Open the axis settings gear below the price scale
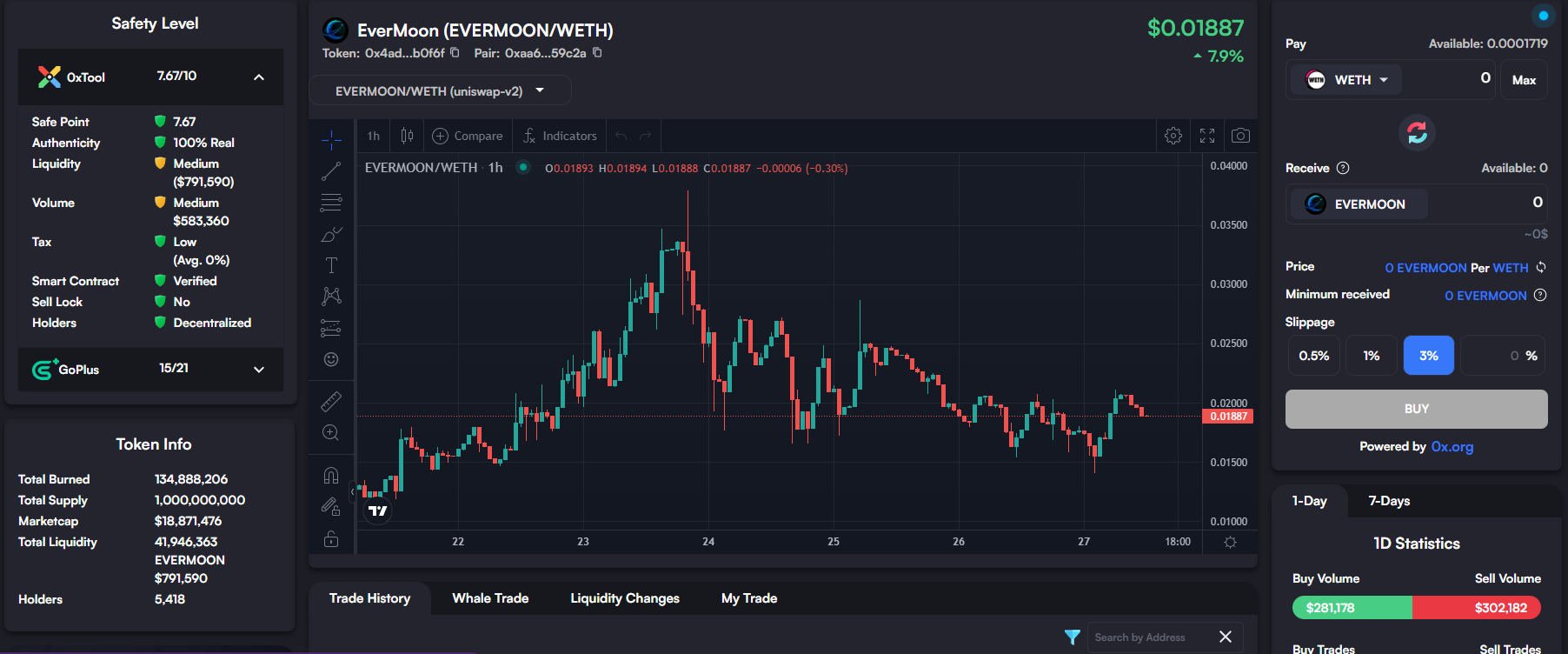The width and height of the screenshot is (1568, 654). click(x=1230, y=542)
